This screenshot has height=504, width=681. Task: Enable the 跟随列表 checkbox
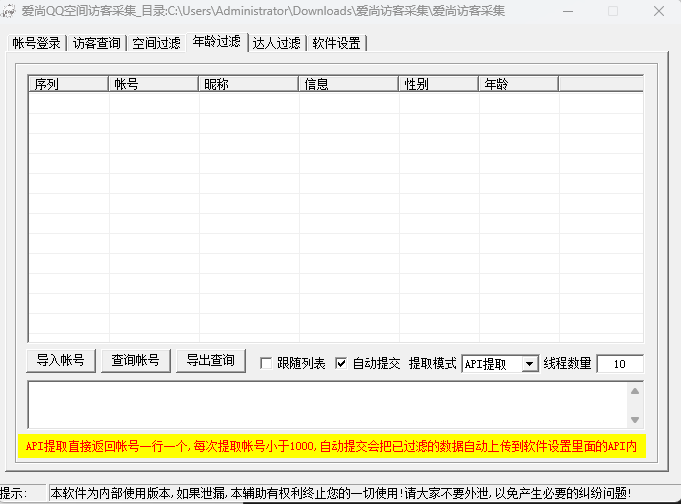(266, 364)
